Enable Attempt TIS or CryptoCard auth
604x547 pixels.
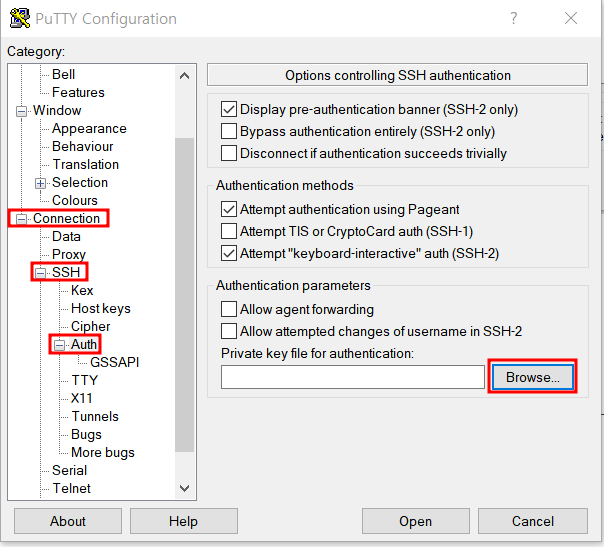click(229, 232)
